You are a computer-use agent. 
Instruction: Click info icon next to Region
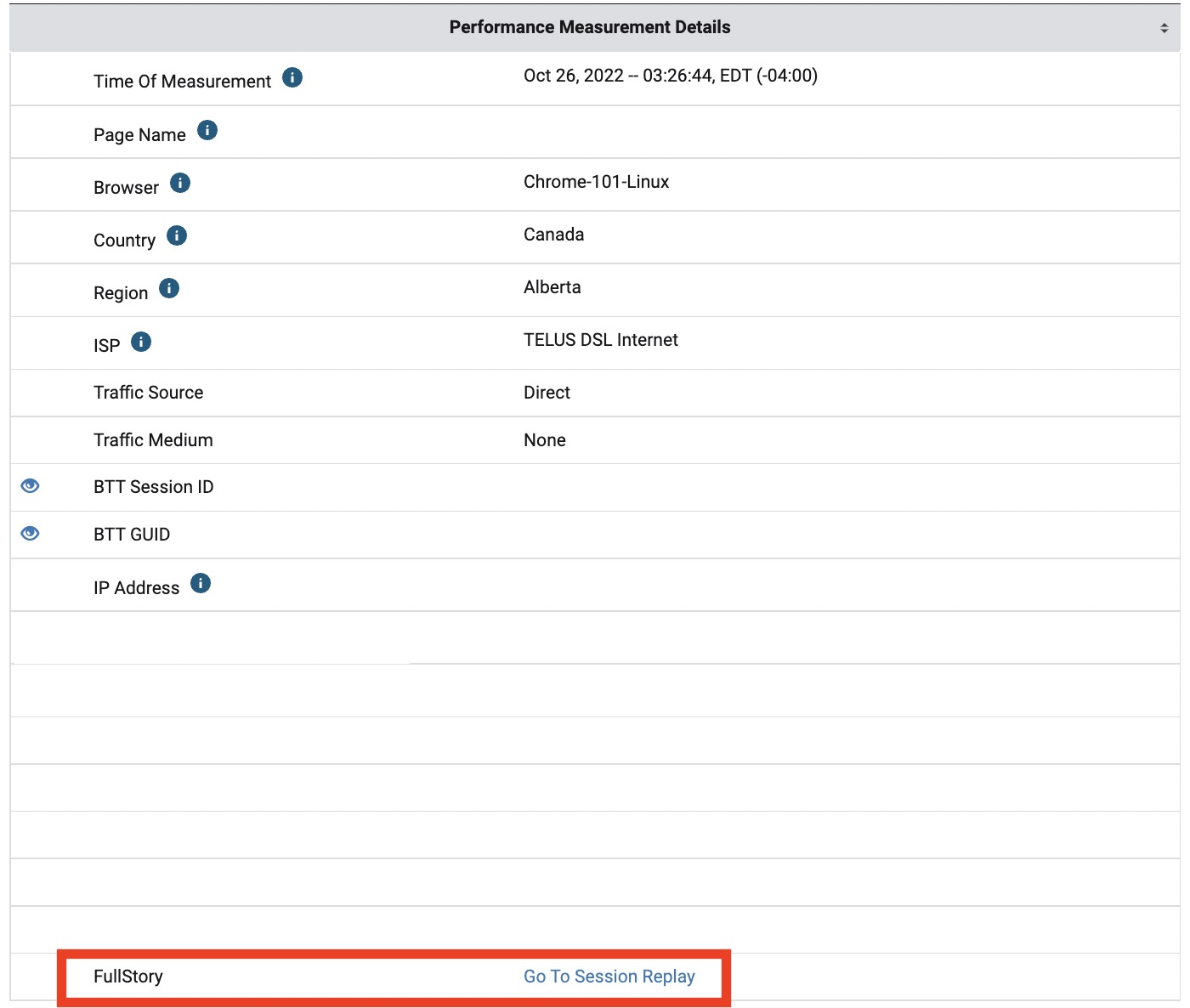point(169,288)
